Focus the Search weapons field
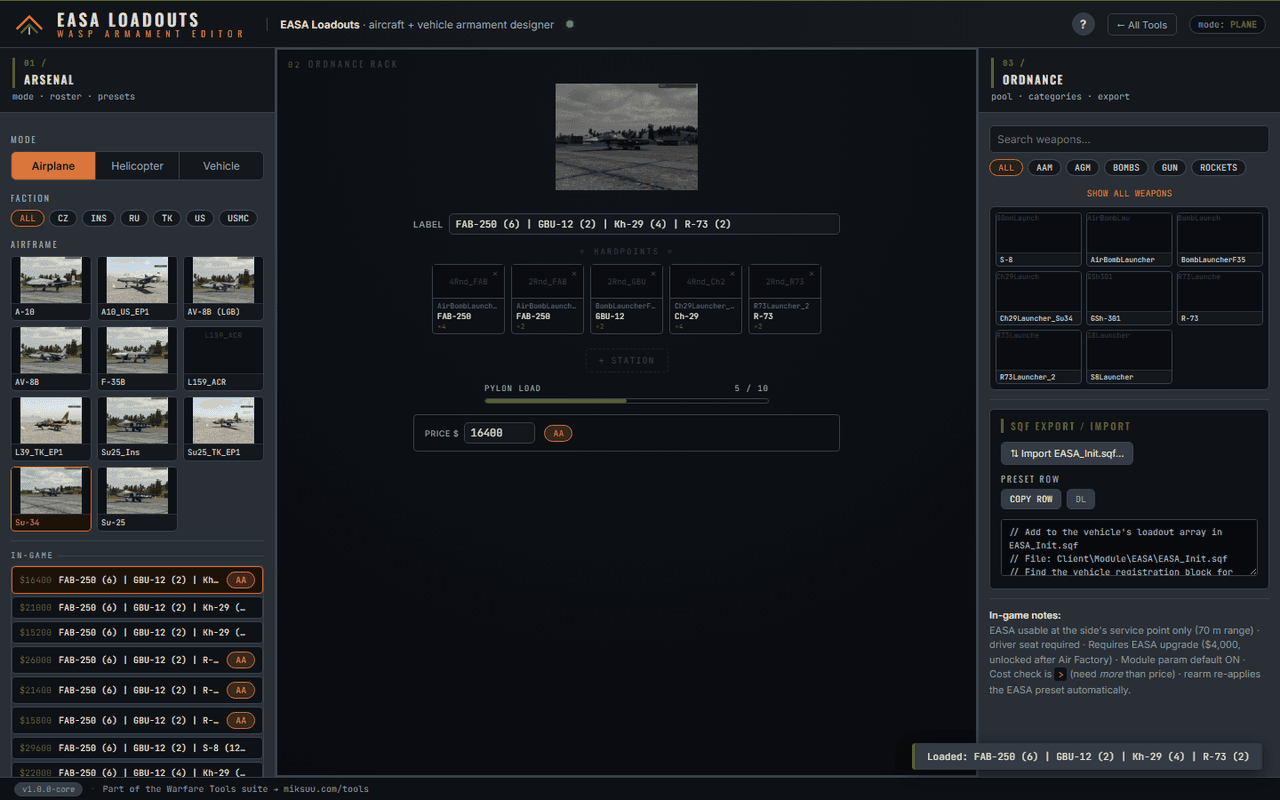The image size is (1280, 800). coord(1129,140)
